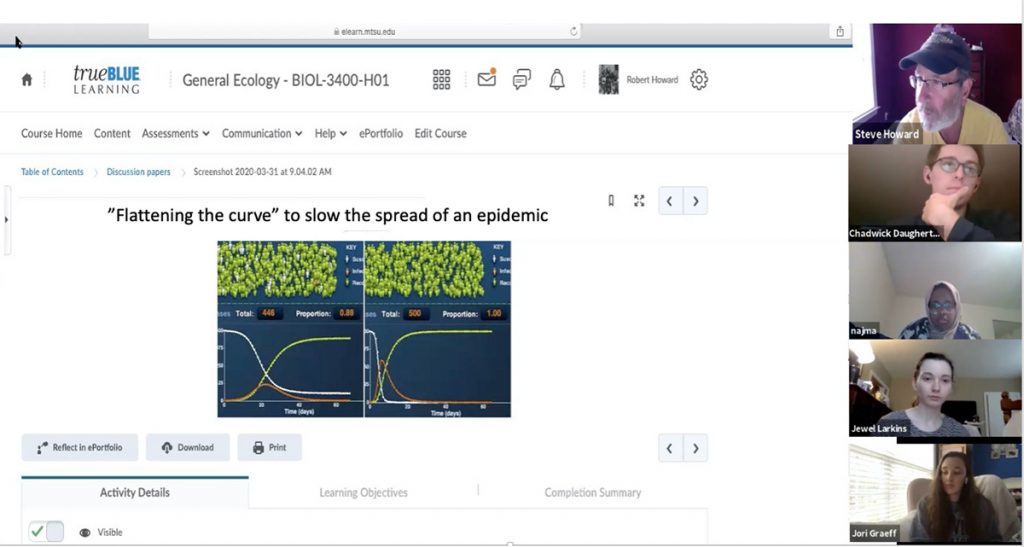
Task: Open the subscription alerts chat icon
Action: click(x=521, y=80)
